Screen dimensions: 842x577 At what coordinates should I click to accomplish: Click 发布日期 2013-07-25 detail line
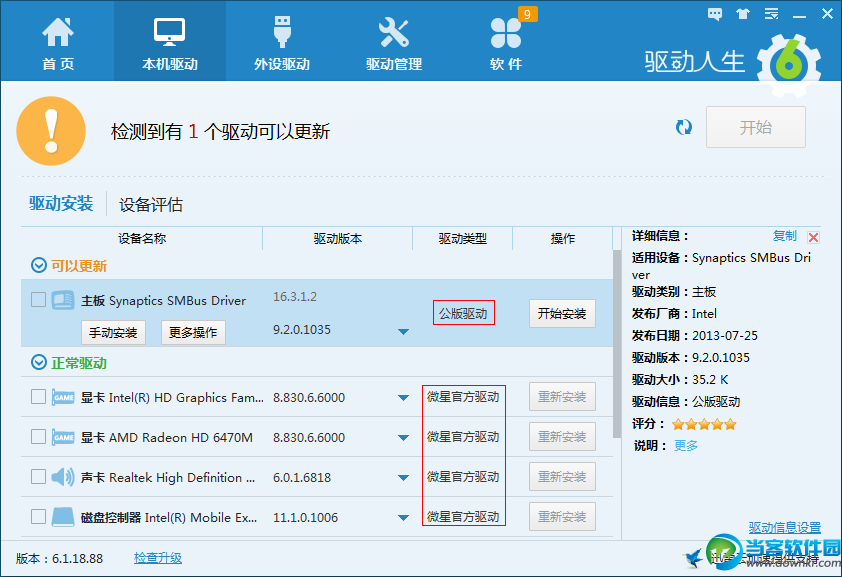(x=694, y=336)
